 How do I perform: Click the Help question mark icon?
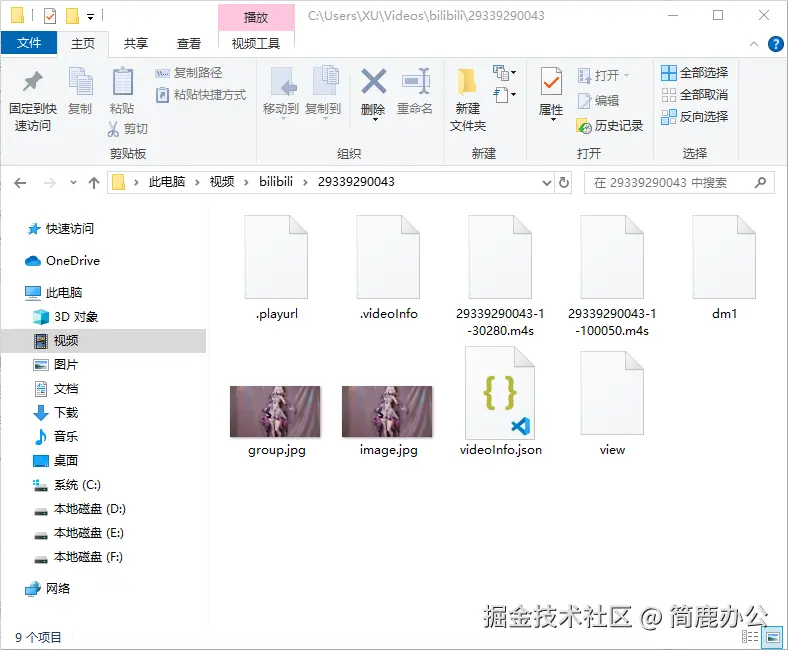[x=775, y=44]
